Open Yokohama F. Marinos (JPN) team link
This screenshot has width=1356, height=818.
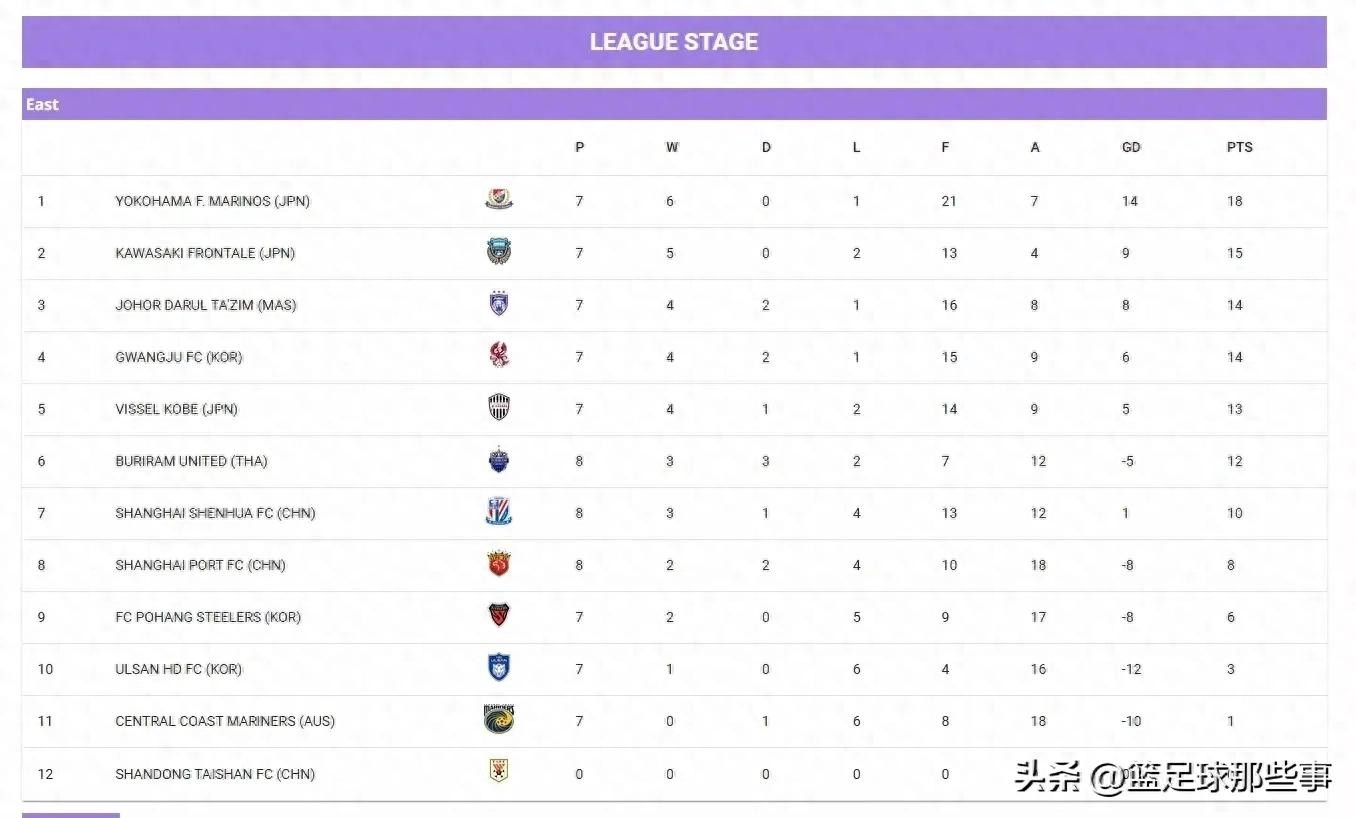pyautogui.click(x=212, y=201)
